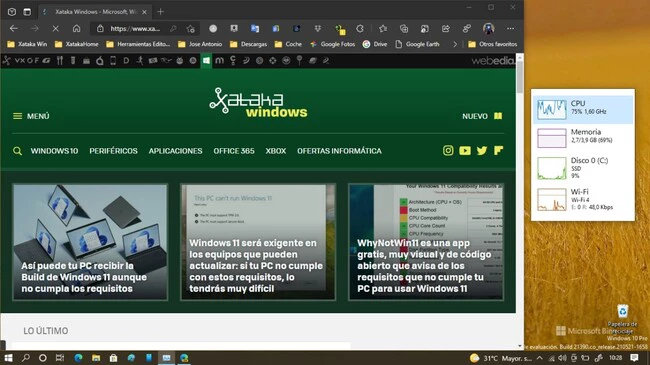Open weather 31°C widget on taskbar

click(x=501, y=358)
